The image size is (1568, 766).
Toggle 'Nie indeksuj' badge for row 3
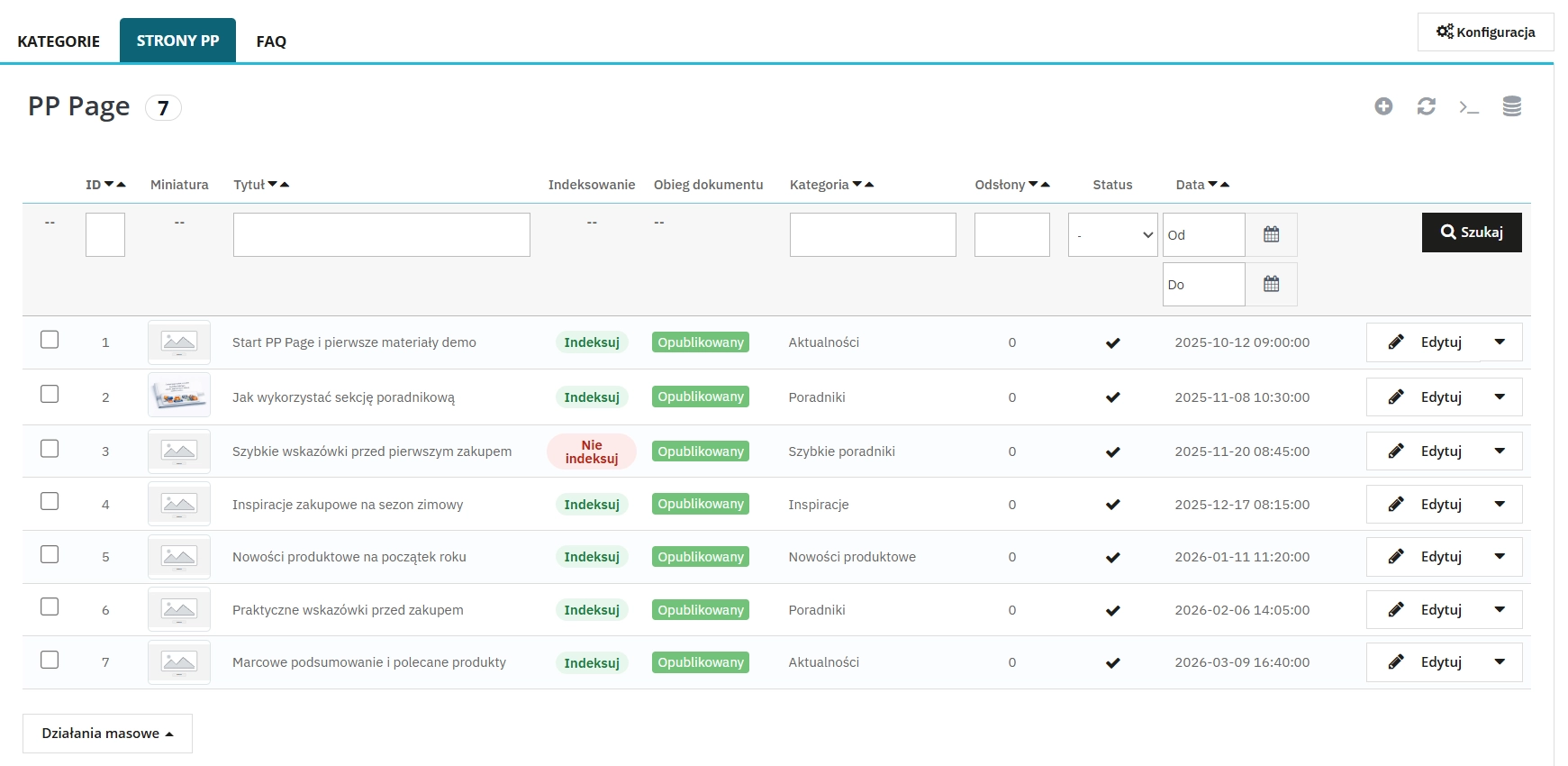(x=592, y=451)
